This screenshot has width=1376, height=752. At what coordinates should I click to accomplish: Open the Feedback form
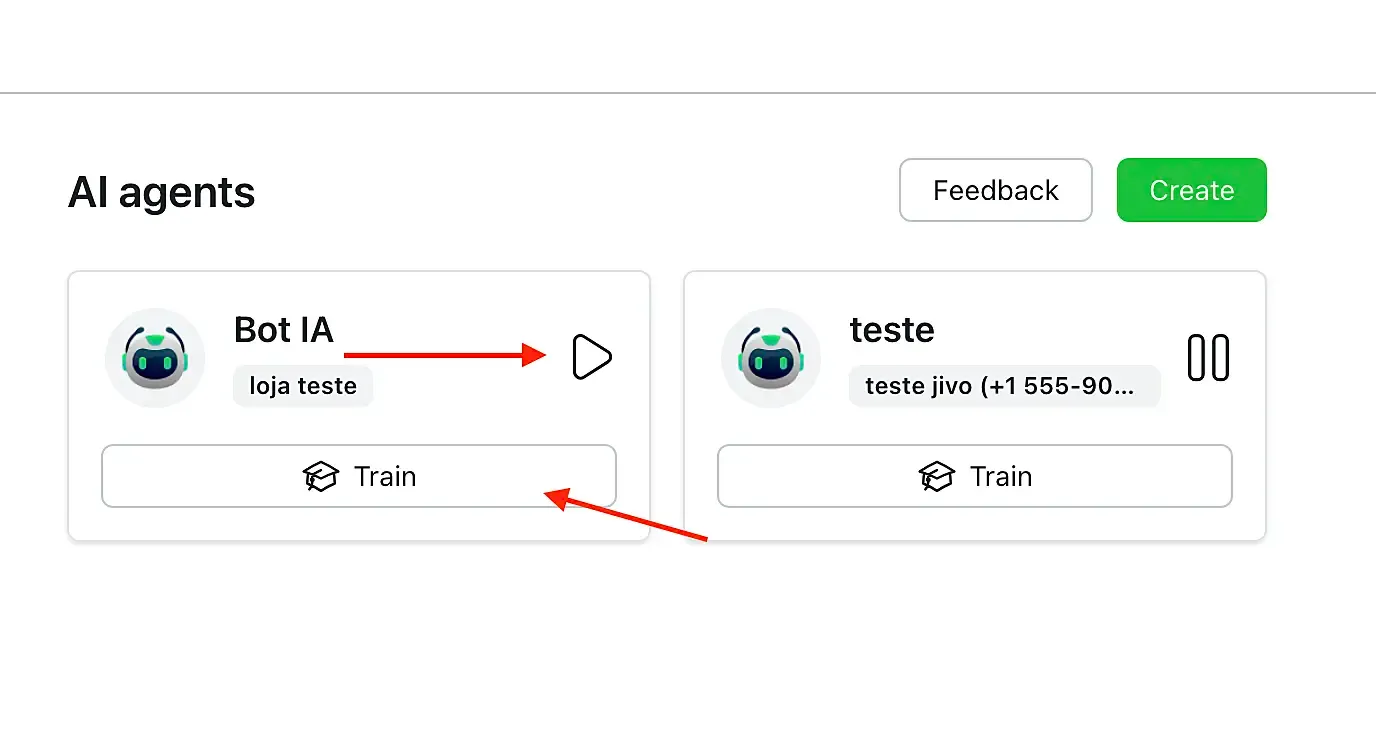point(996,190)
